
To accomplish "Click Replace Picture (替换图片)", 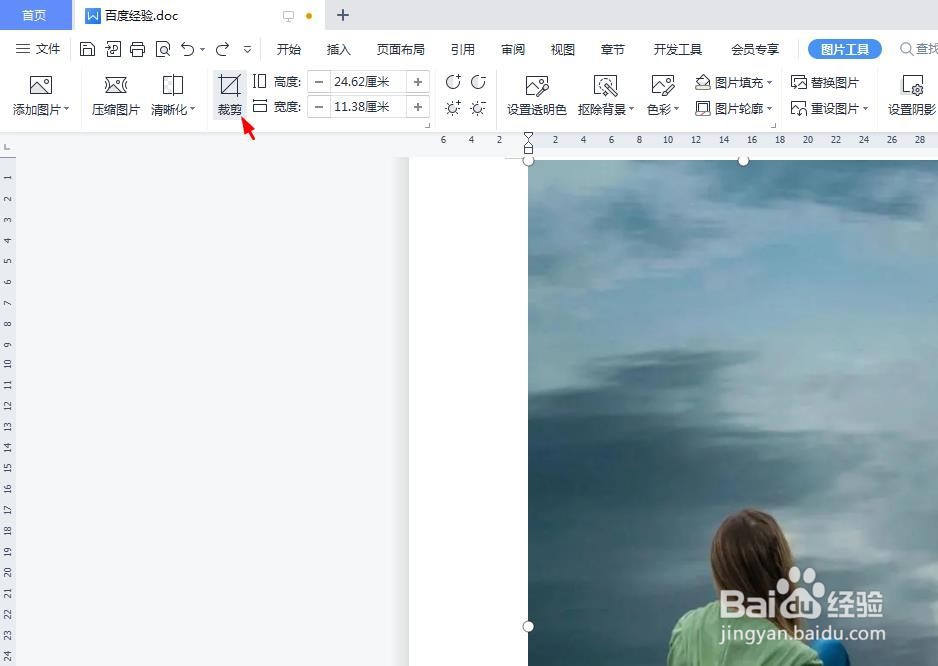I will point(824,82).
